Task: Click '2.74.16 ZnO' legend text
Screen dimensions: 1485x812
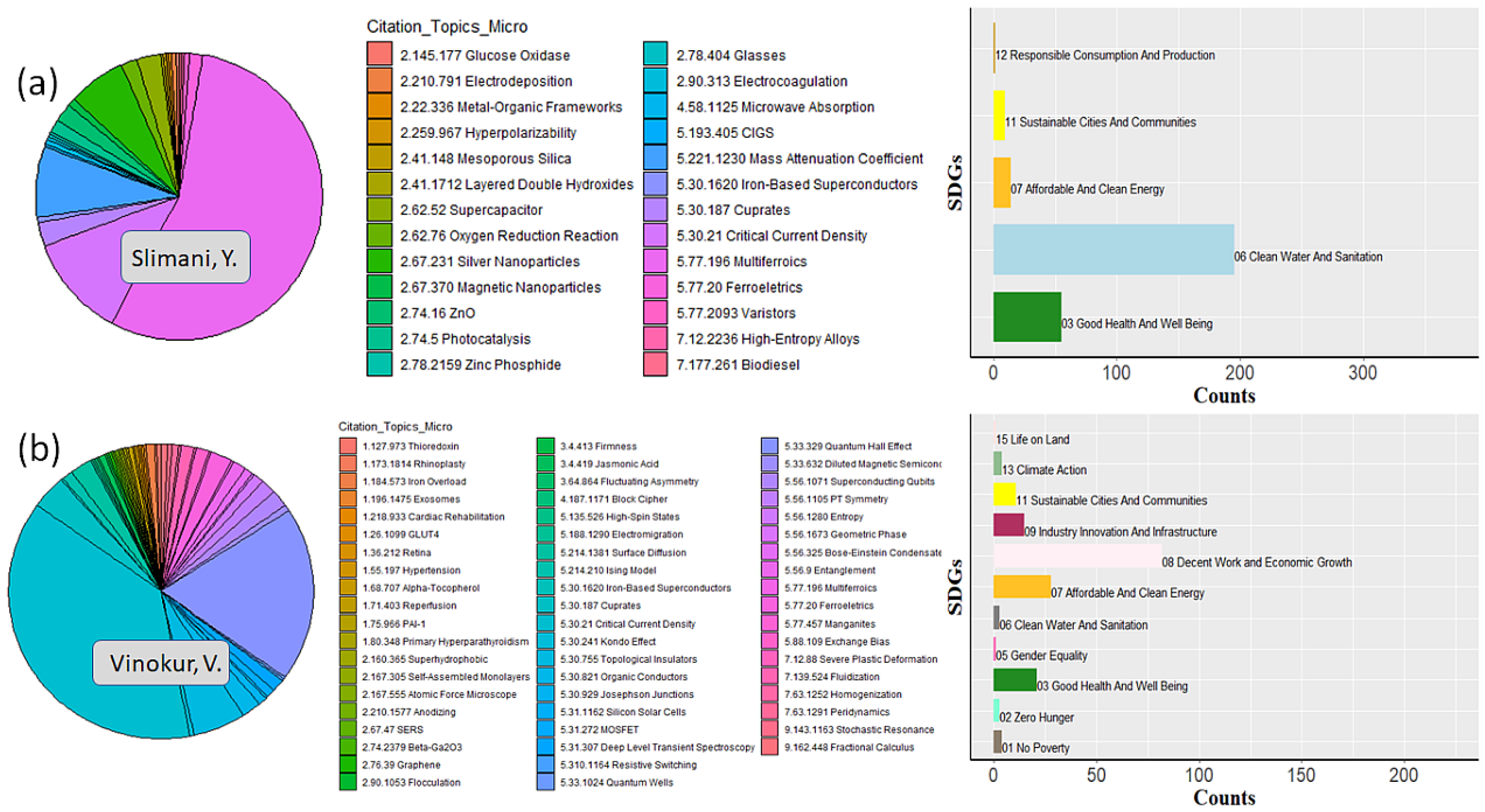Action: 438,313
